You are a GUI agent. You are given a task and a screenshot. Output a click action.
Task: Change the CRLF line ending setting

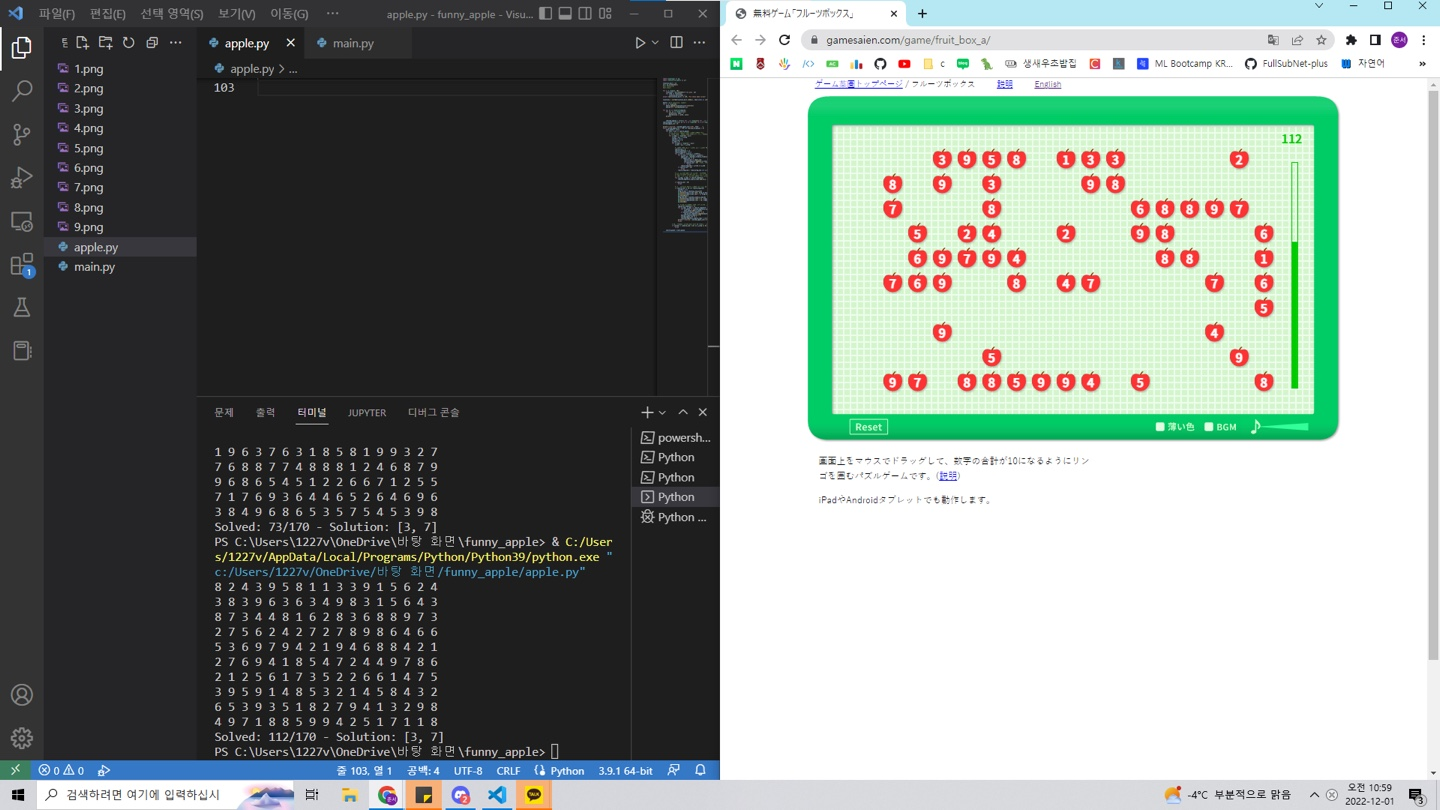(508, 771)
